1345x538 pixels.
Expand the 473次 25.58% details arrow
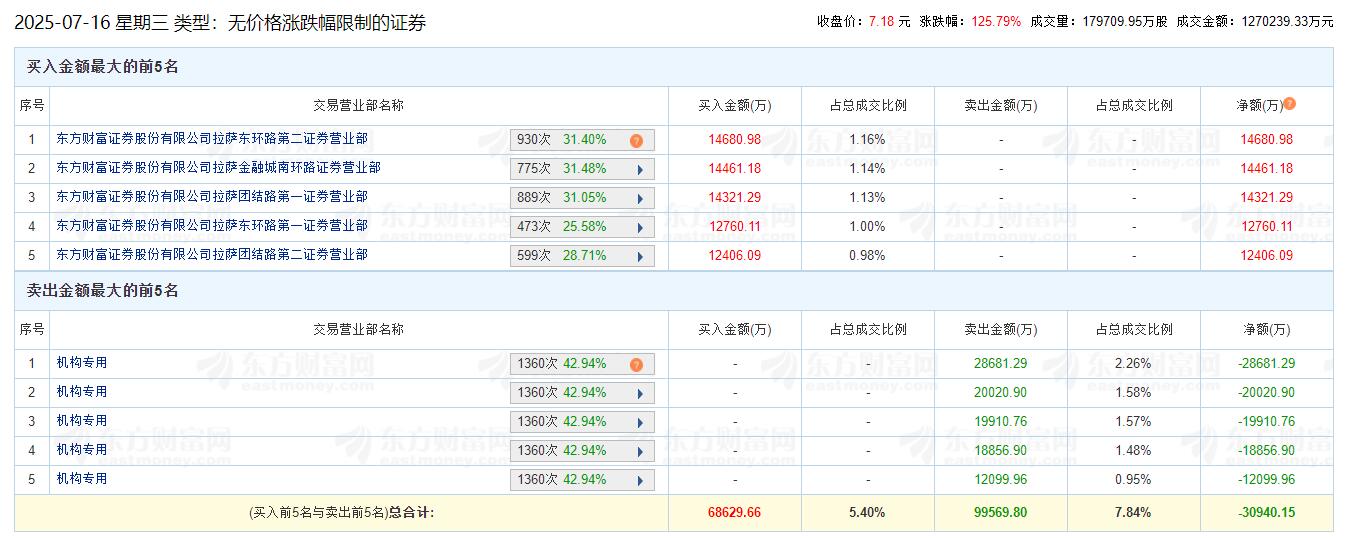pyautogui.click(x=640, y=228)
